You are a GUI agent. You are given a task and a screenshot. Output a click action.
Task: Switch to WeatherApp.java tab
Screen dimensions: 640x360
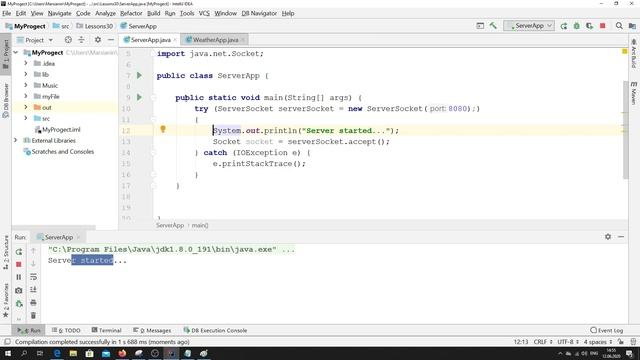click(216, 40)
